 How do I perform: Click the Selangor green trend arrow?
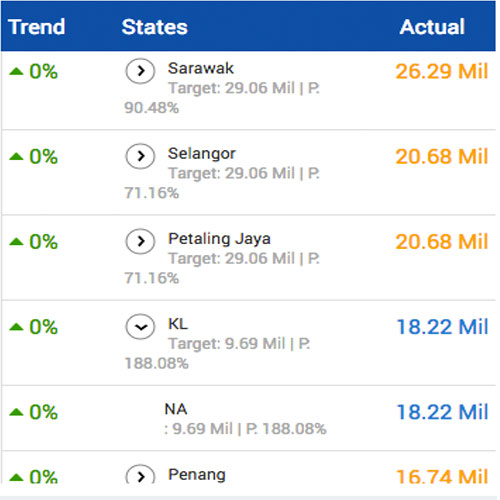click(16, 156)
